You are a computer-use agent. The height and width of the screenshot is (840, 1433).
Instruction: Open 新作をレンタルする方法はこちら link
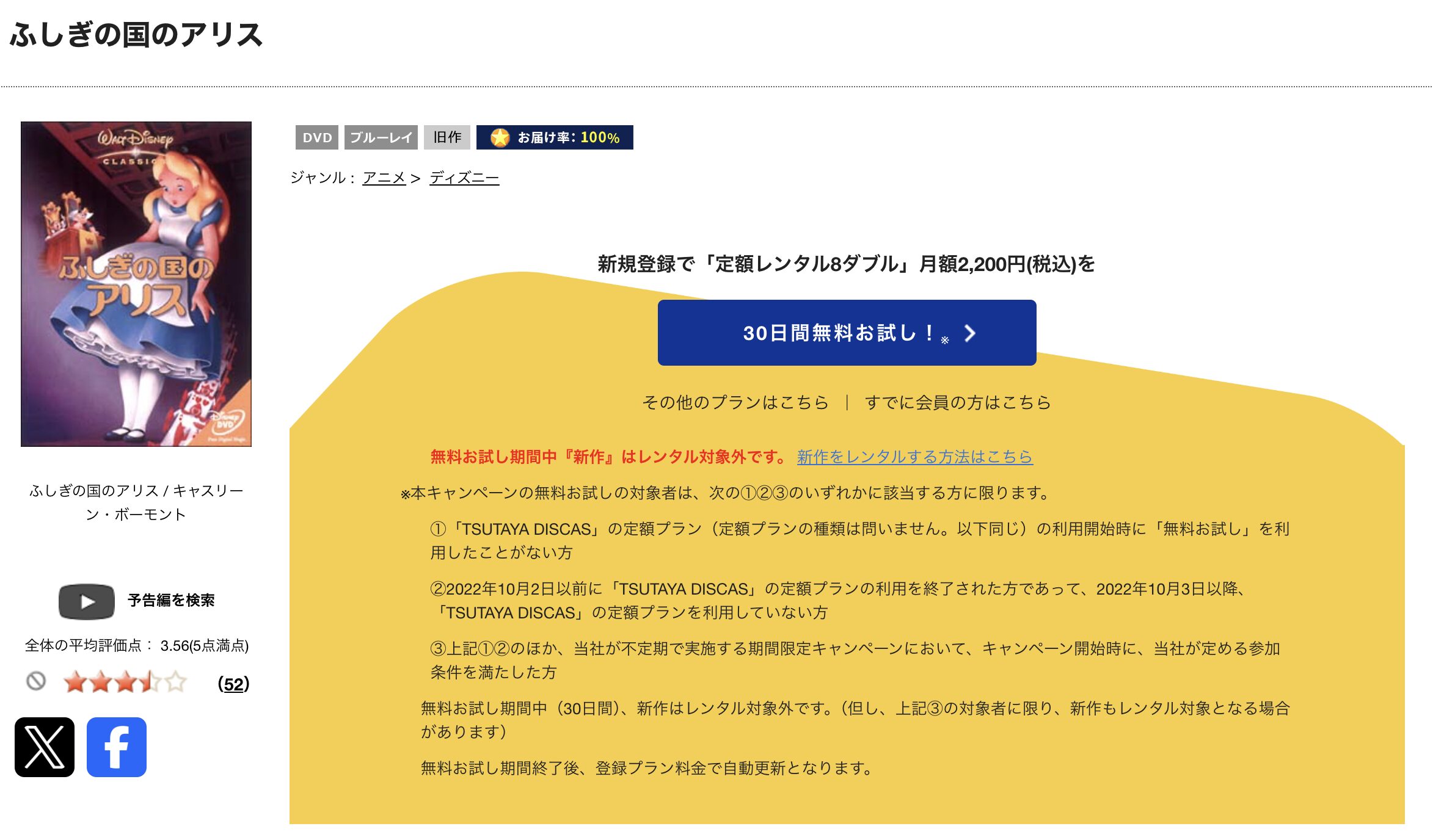pyautogui.click(x=915, y=457)
